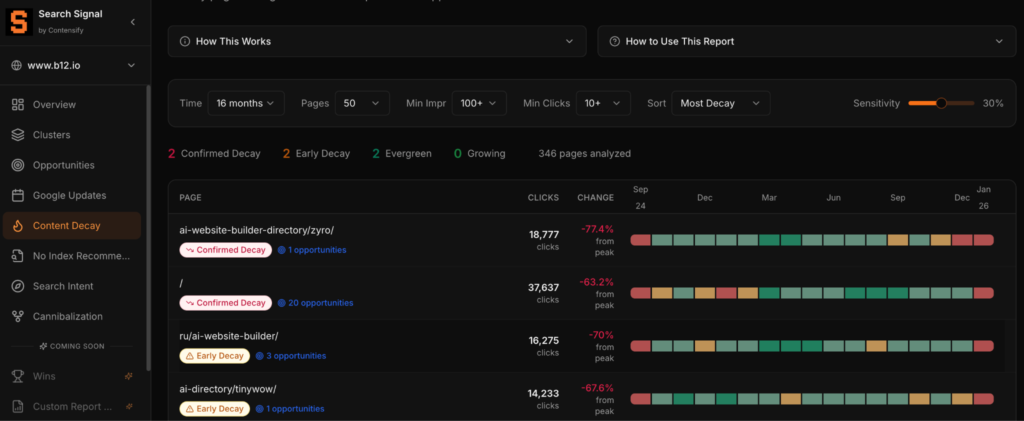Adjust the Sensitivity slider handle
This screenshot has height=421, width=1024.
click(941, 103)
